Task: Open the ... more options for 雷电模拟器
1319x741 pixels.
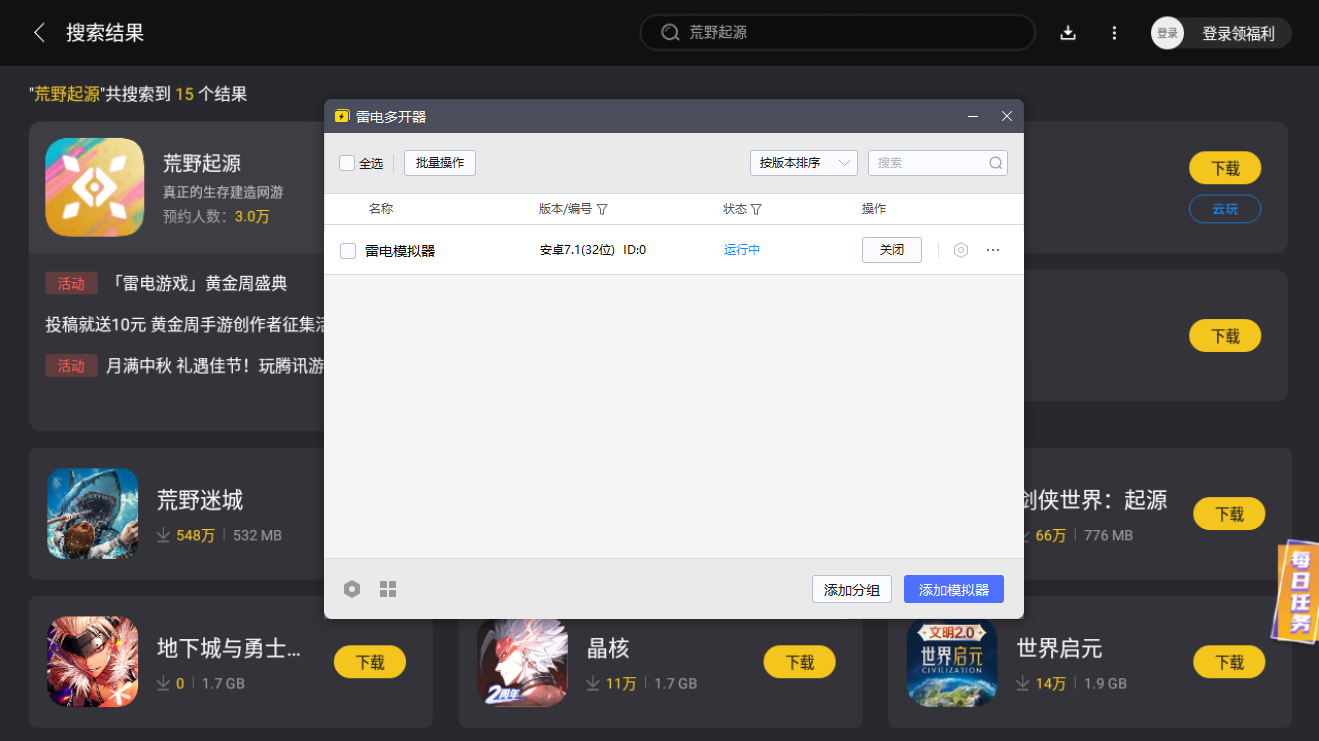Action: coord(992,250)
